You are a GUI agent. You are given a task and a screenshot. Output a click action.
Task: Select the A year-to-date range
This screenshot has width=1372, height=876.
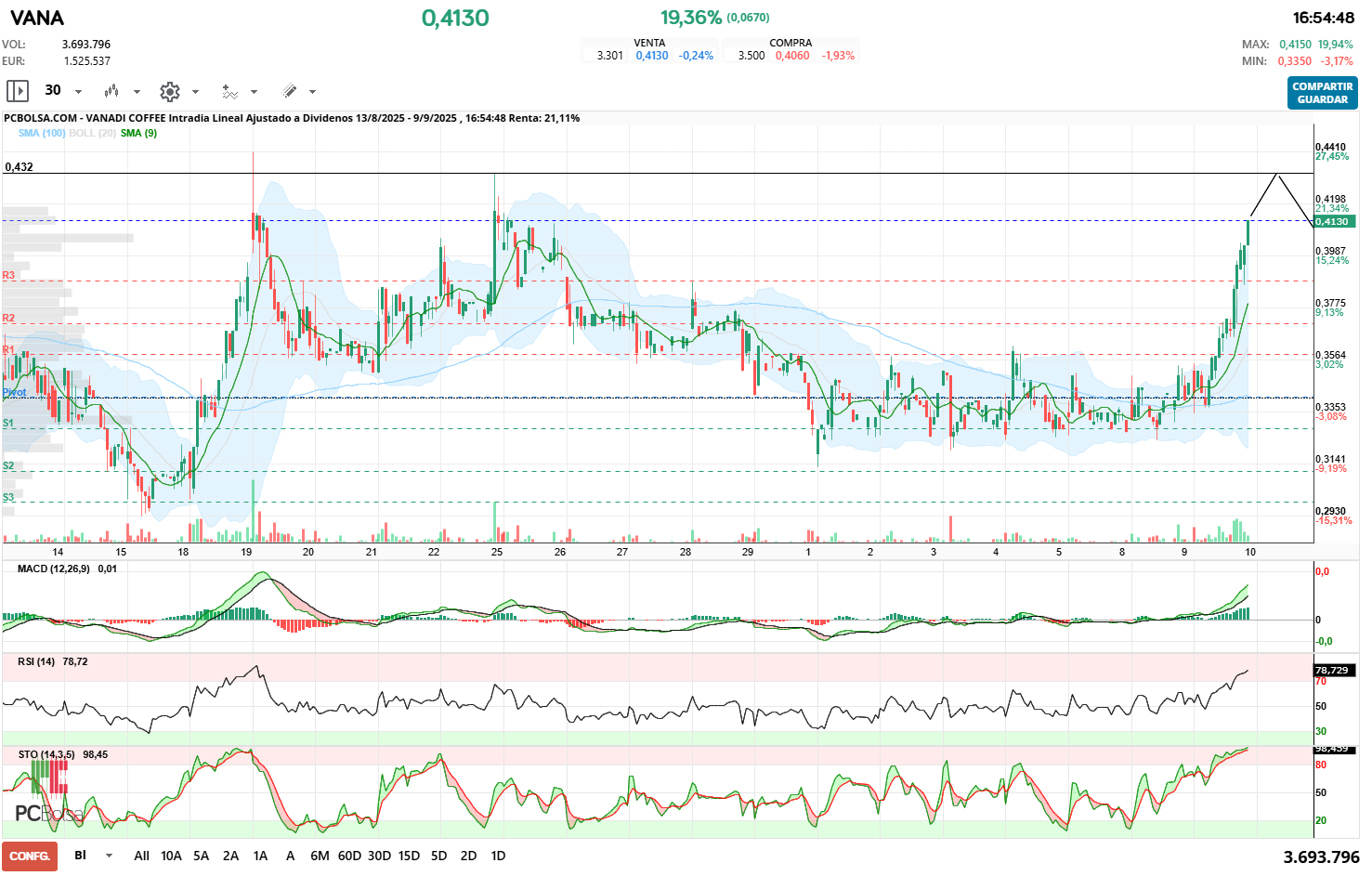[290, 856]
